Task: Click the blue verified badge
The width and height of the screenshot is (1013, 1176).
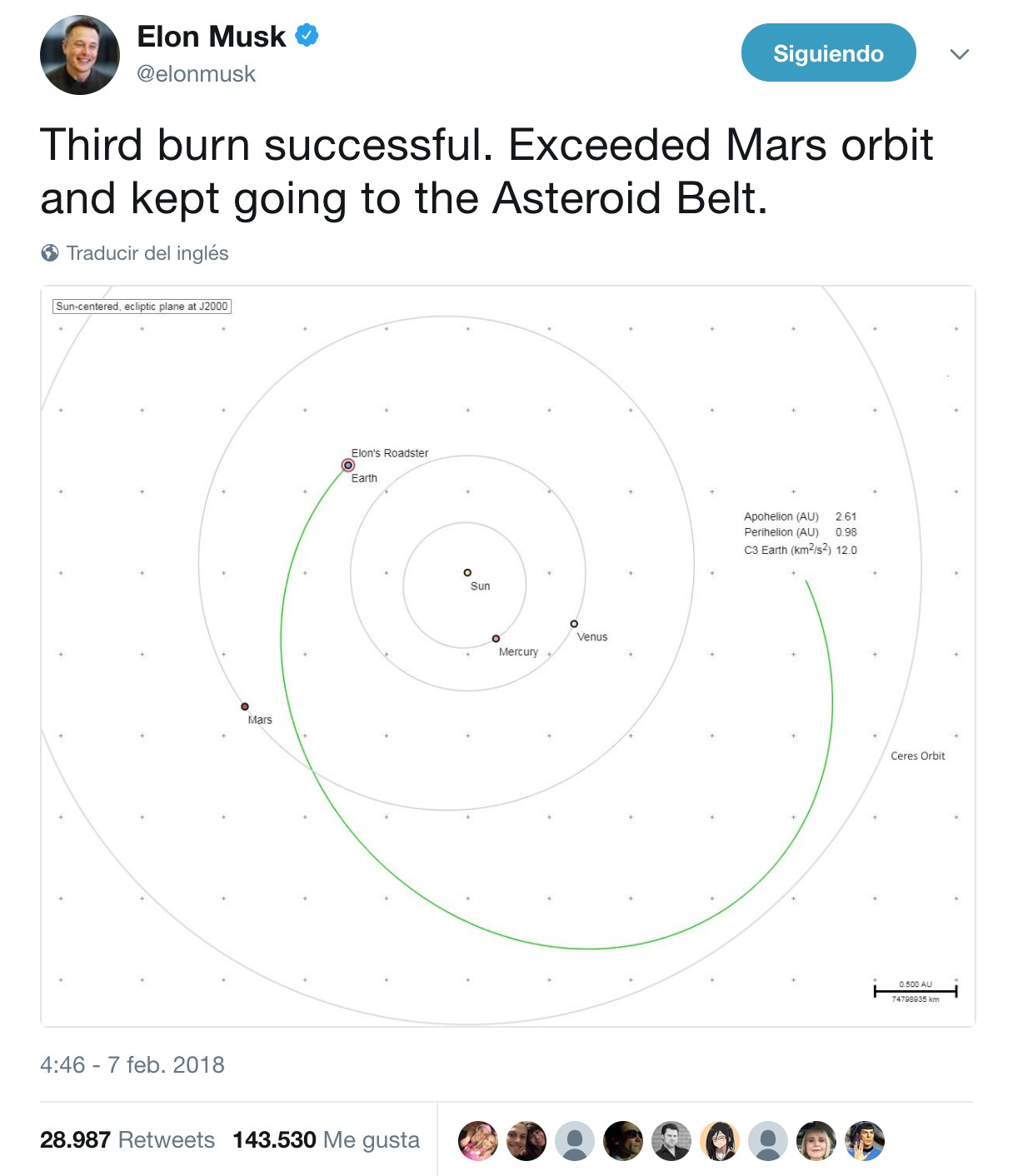Action: click(x=307, y=36)
